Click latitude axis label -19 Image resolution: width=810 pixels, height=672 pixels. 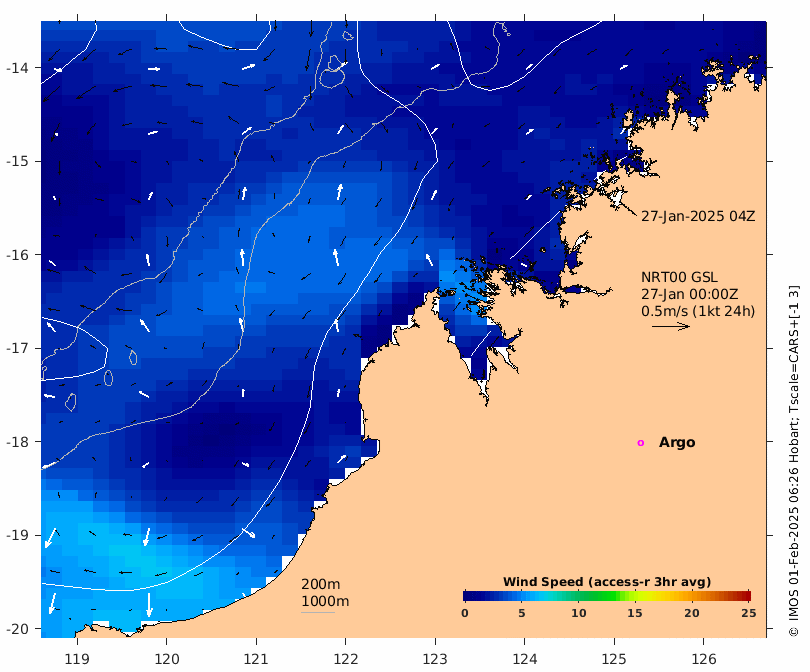pyautogui.click(x=17, y=536)
